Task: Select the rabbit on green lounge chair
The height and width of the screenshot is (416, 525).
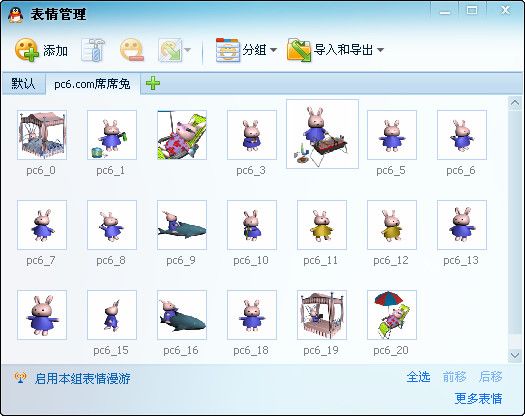Action: pyautogui.click(x=182, y=135)
